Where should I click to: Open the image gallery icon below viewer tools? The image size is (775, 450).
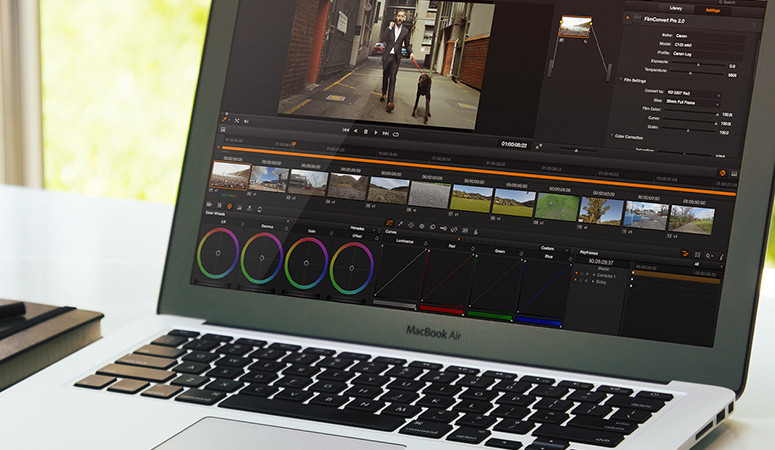223,130
